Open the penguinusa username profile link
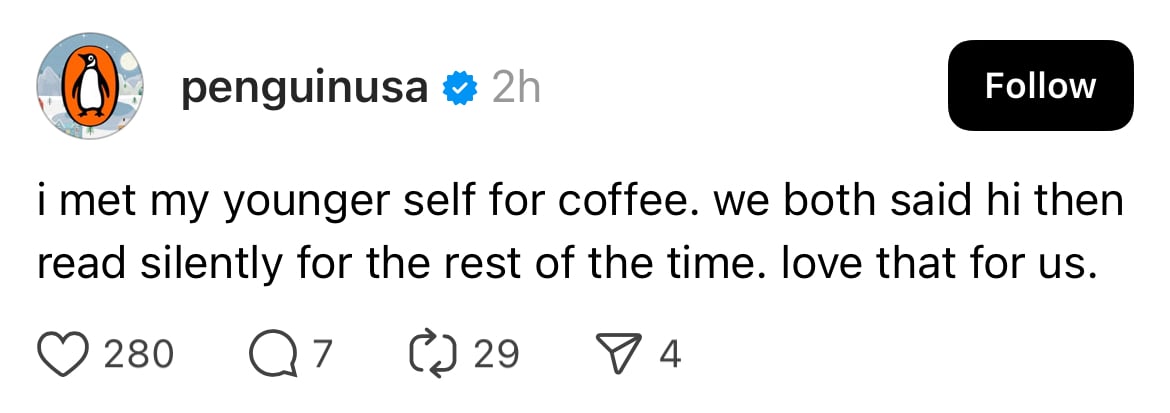The image size is (1170, 413). click(x=304, y=90)
